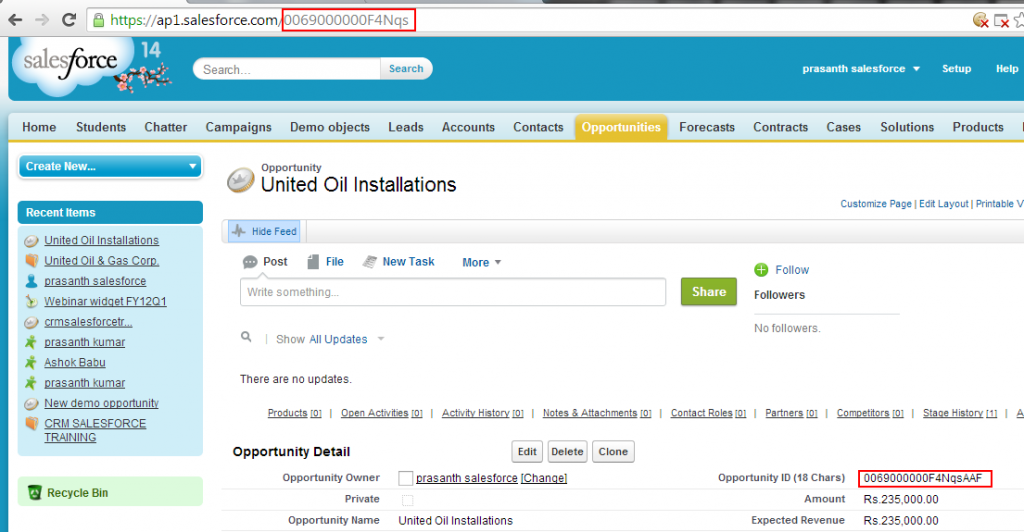
Task: Click the File document icon
Action: [313, 262]
